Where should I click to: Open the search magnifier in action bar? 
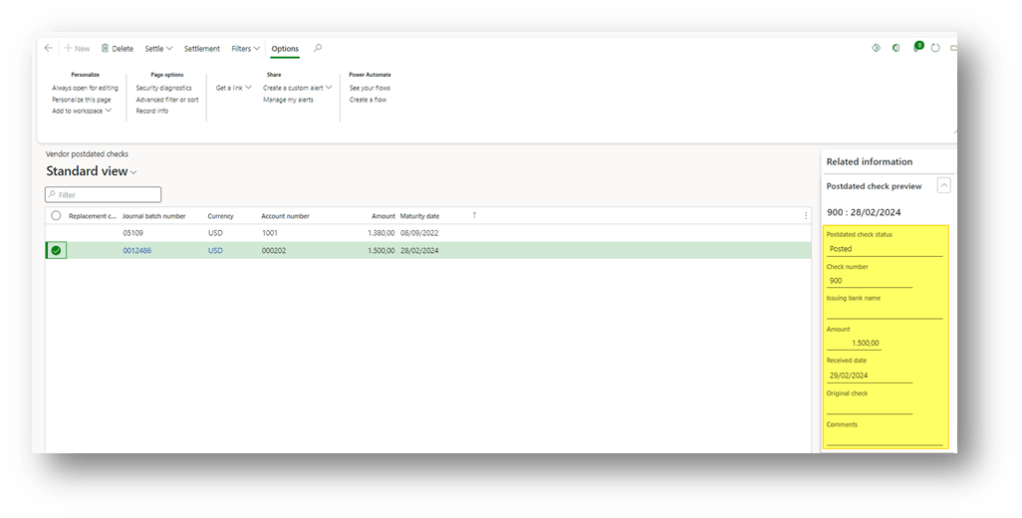(317, 48)
